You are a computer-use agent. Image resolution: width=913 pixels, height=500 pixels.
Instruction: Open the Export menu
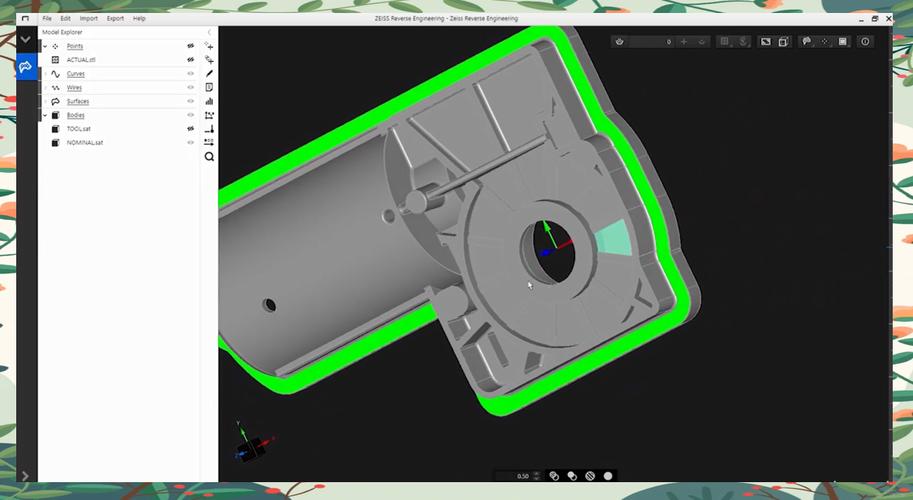pos(115,19)
